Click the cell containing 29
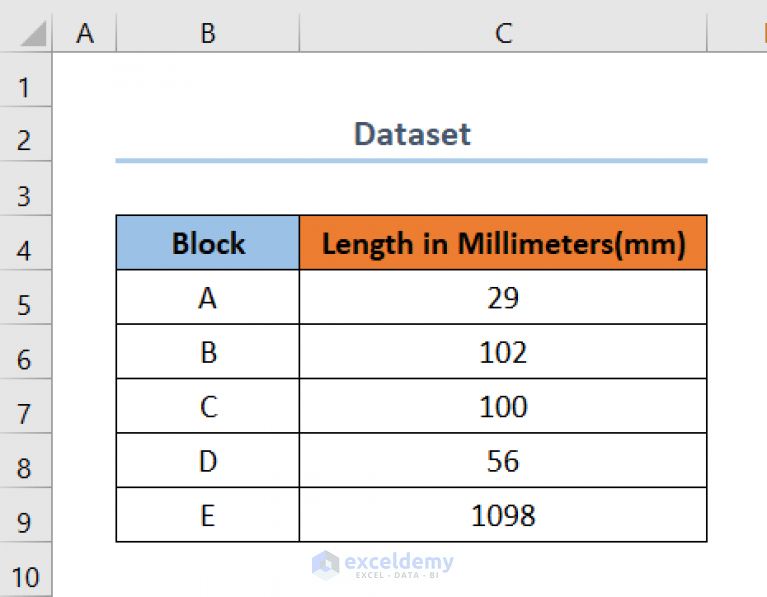767x597 pixels. coord(503,298)
